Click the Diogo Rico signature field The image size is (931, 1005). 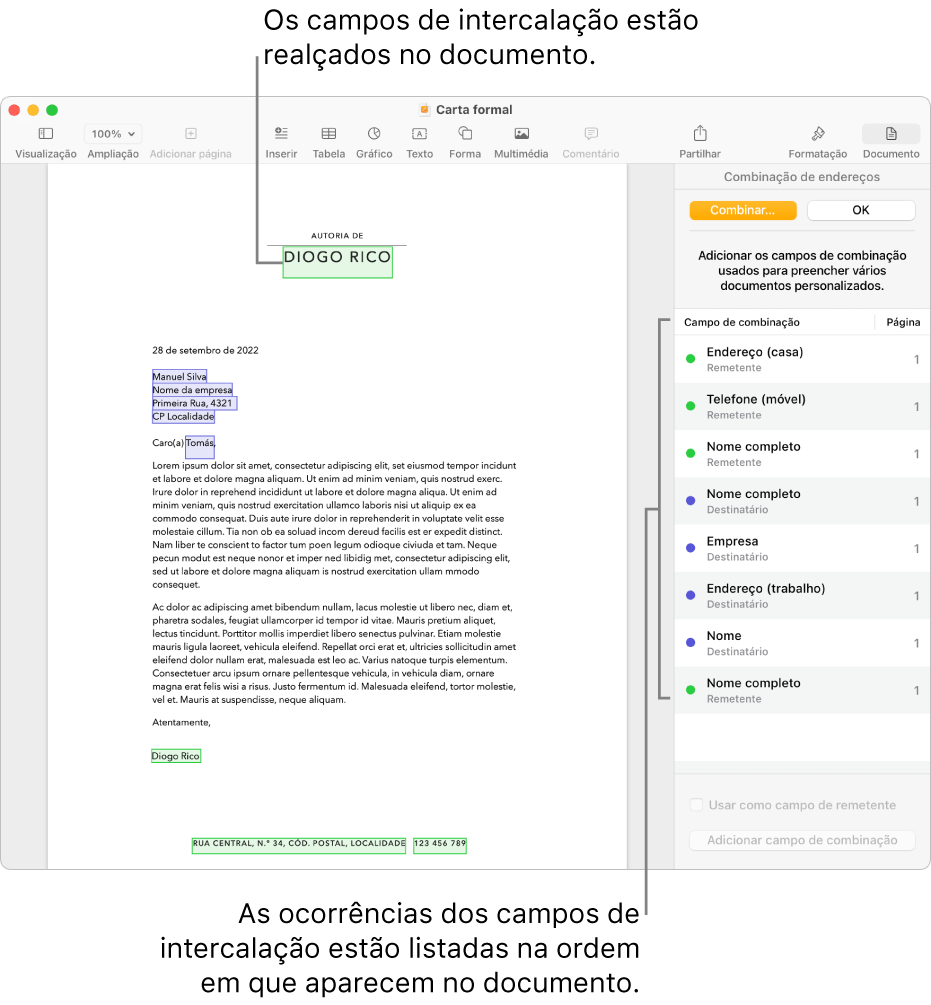pos(176,756)
